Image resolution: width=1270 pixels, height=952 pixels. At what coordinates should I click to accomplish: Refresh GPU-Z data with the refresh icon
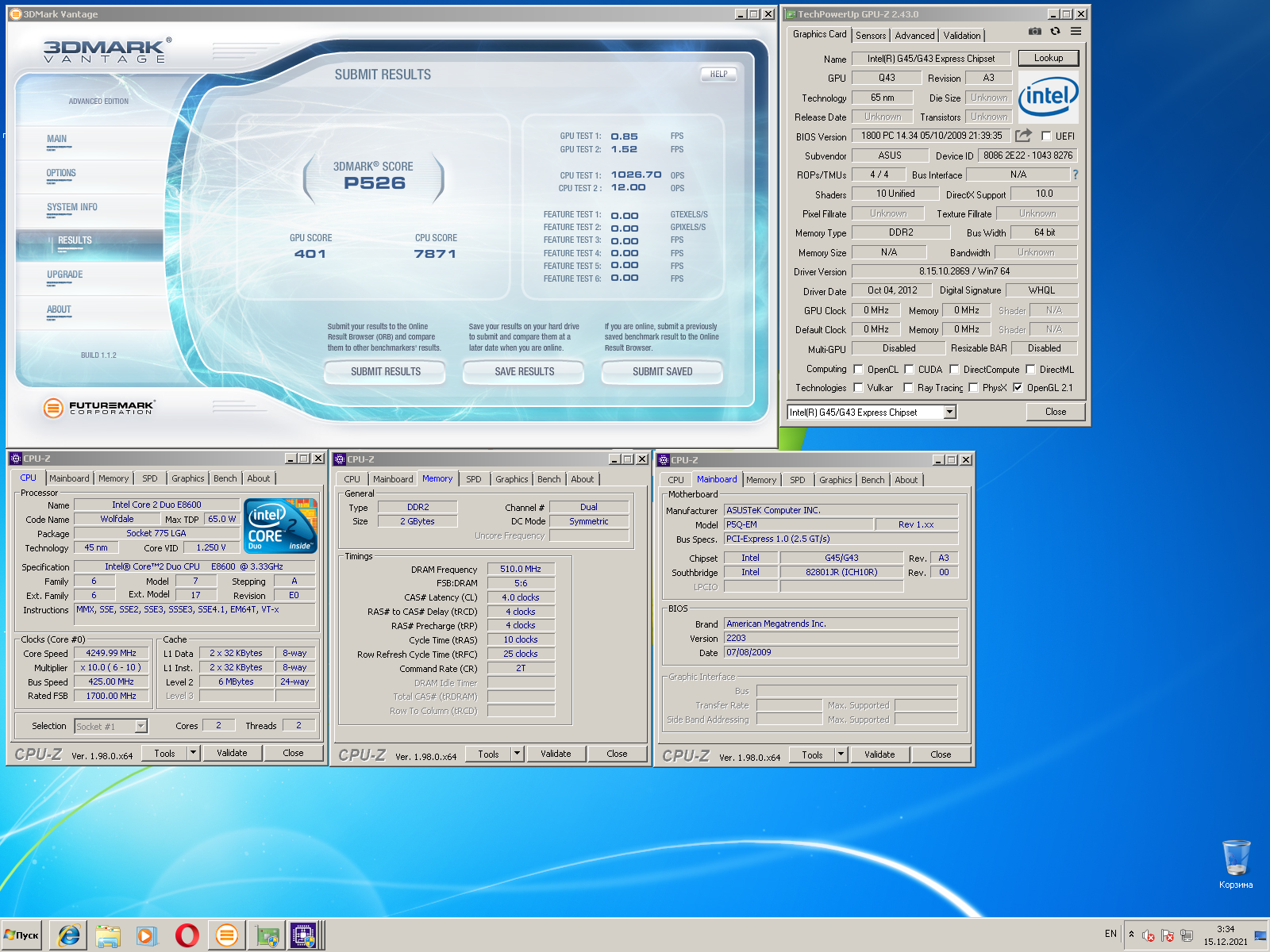click(x=1055, y=32)
